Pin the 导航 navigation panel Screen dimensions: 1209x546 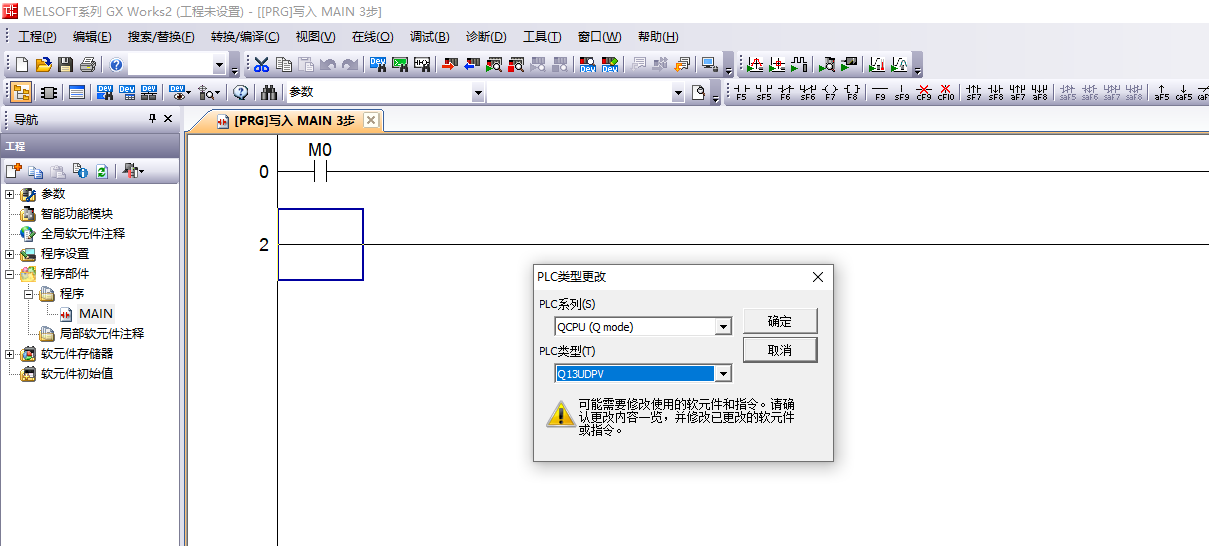click(153, 119)
